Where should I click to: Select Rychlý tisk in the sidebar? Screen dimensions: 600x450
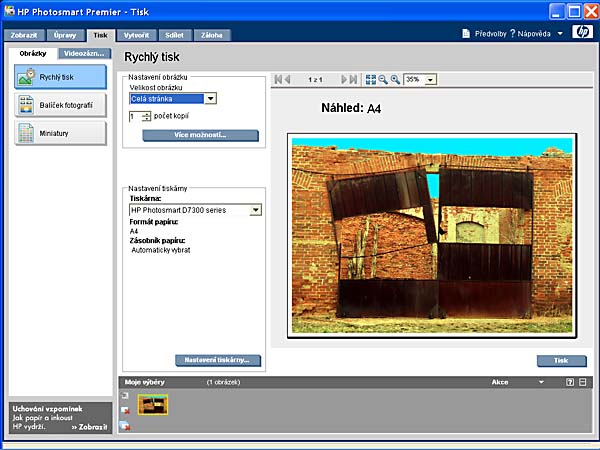click(x=60, y=76)
